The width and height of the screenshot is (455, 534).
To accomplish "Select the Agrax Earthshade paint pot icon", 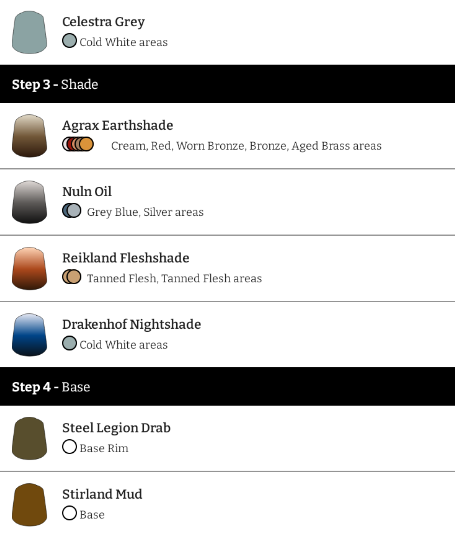I will point(29,136).
